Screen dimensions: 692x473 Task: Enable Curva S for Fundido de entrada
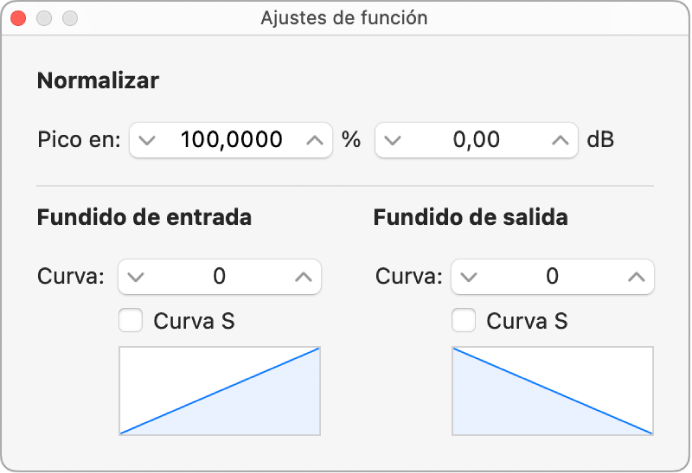pos(130,321)
